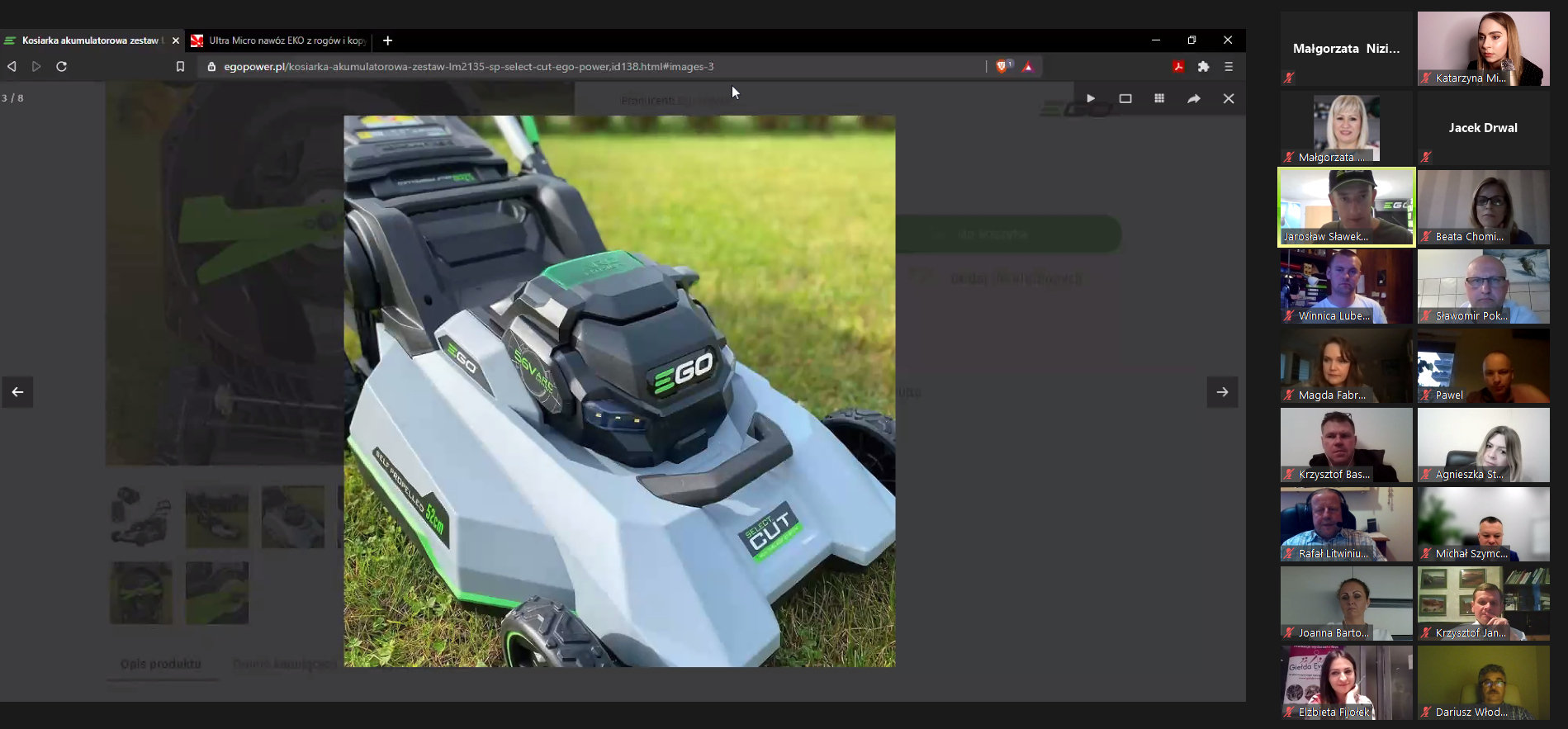Select third product thumbnail

pos(293,517)
